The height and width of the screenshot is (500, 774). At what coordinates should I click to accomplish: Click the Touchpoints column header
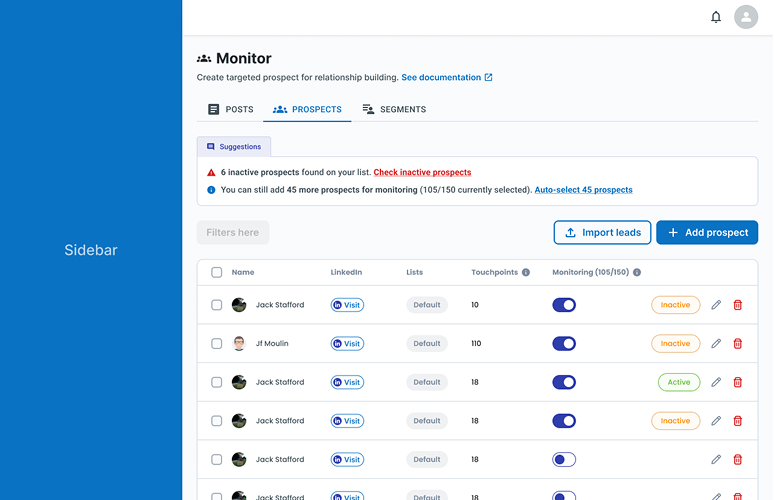pos(495,272)
